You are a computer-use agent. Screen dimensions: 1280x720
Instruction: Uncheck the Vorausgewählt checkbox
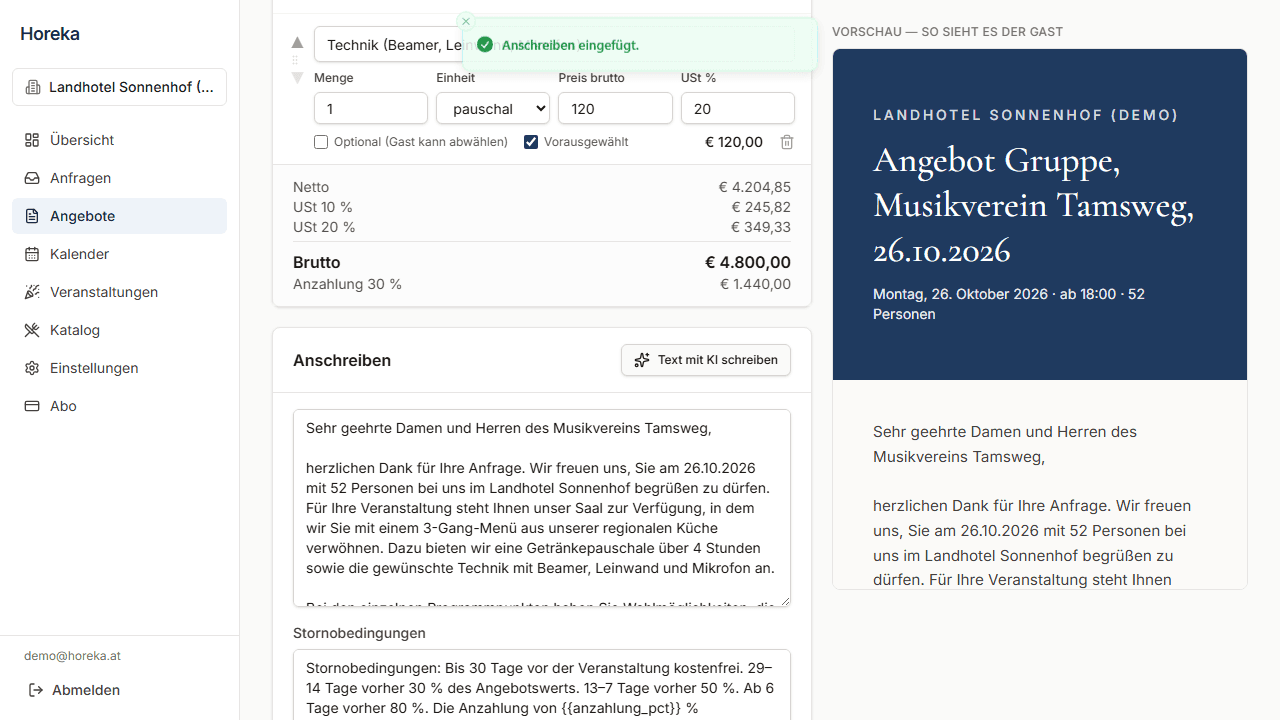tap(531, 142)
